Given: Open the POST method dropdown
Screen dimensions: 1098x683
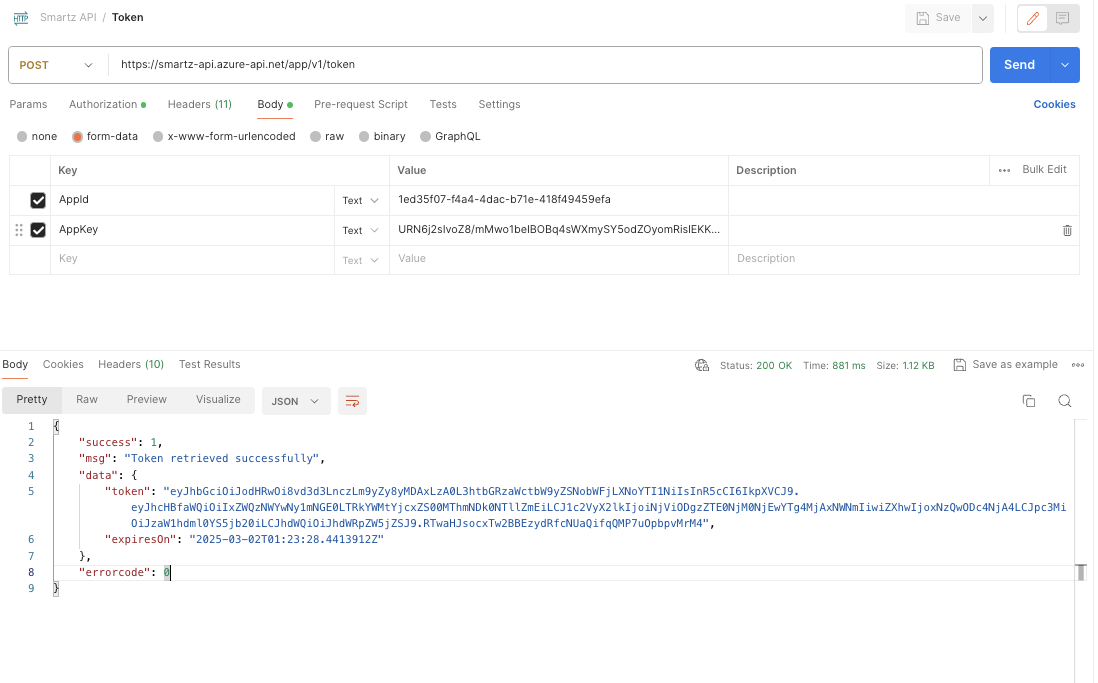Looking at the screenshot, I should click(58, 65).
